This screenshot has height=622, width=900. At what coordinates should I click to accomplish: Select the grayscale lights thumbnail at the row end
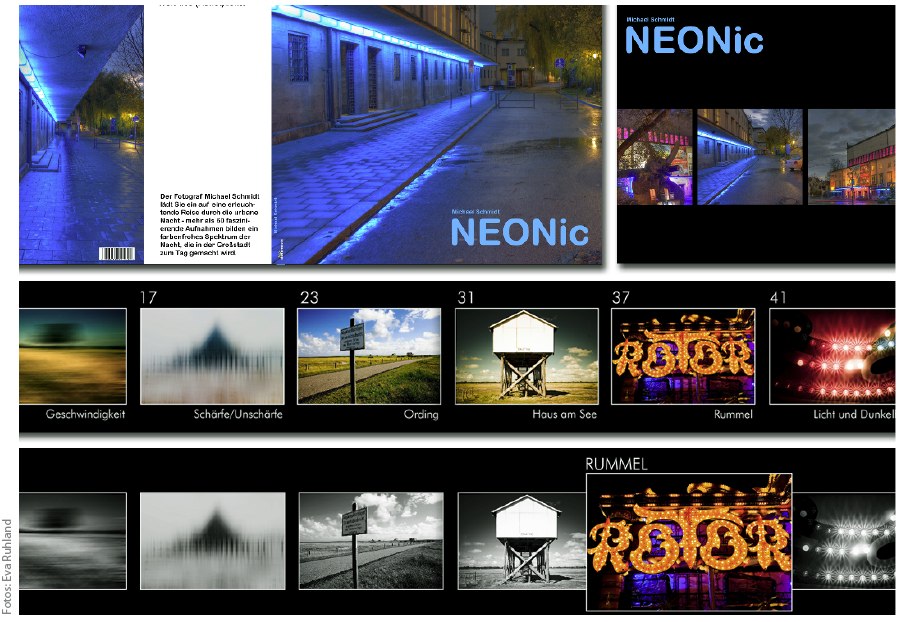[x=844, y=541]
